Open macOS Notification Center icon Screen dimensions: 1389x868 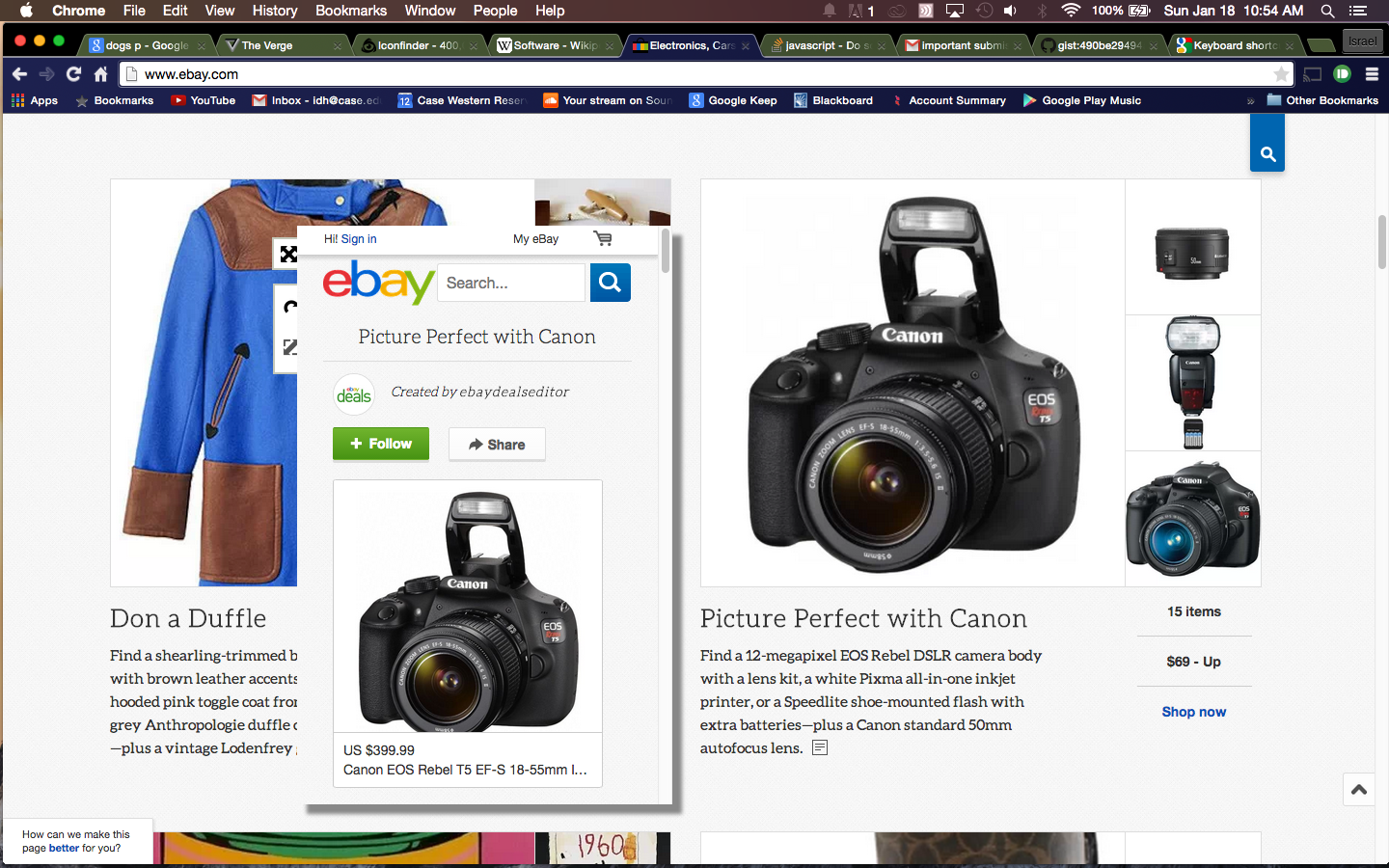(1358, 11)
